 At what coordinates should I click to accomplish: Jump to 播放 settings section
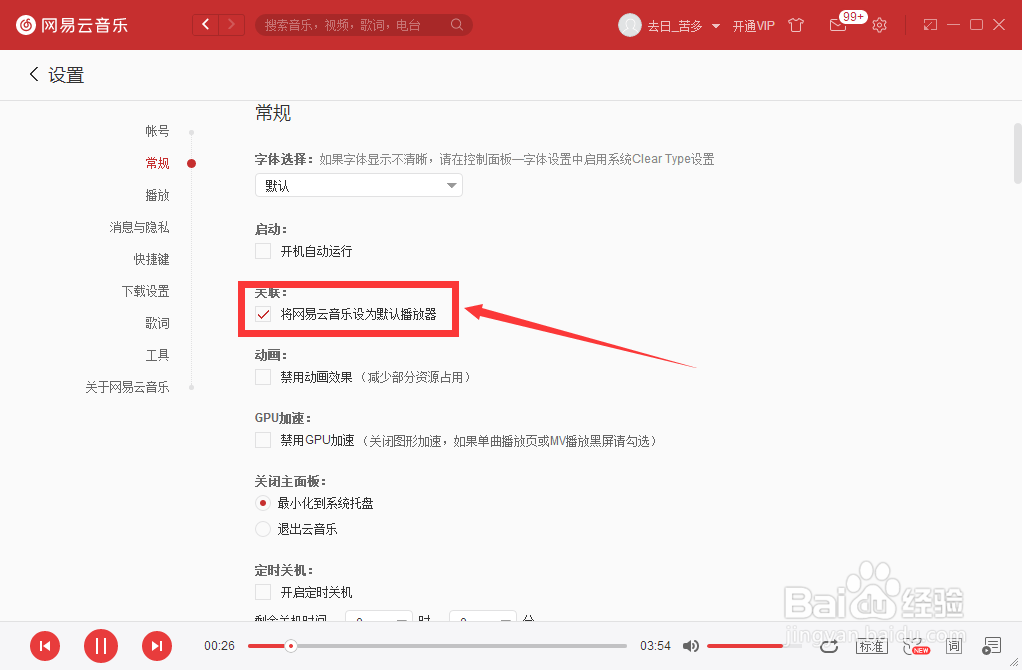(x=157, y=195)
